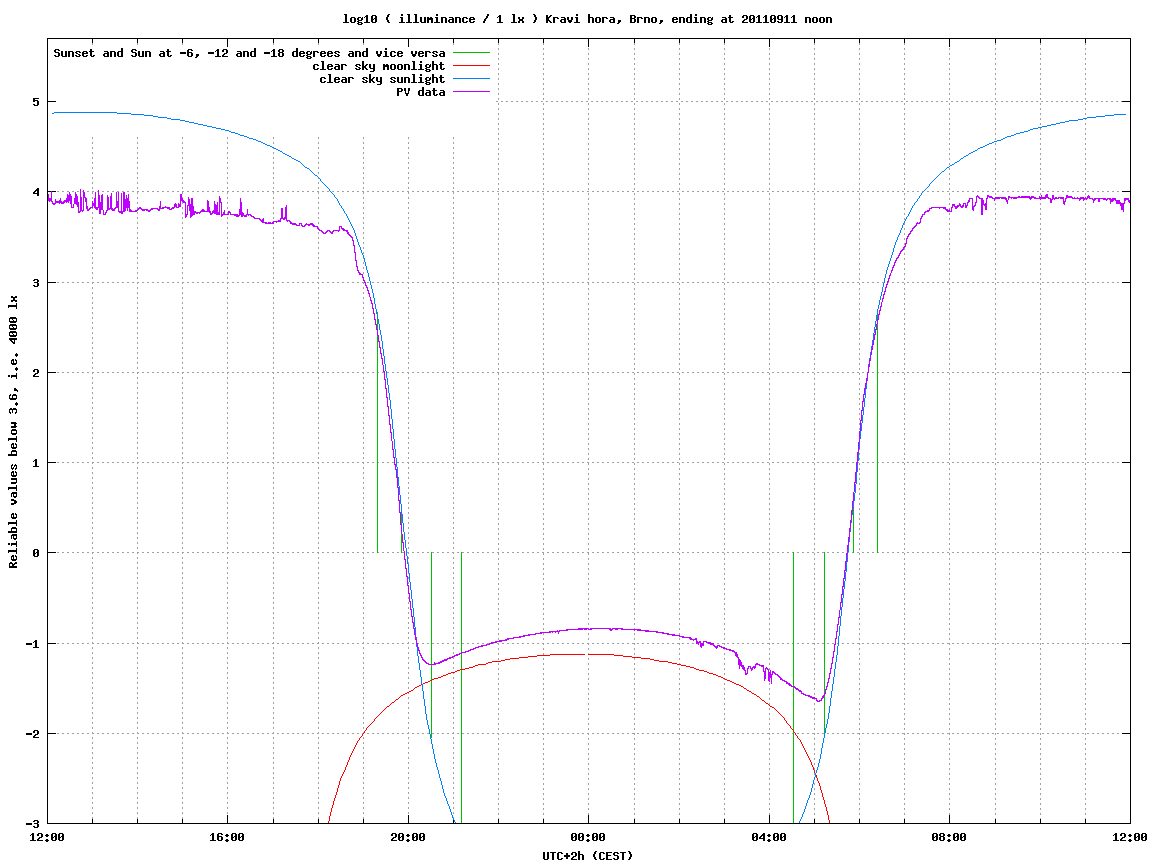The width and height of the screenshot is (1151, 863).
Task: Click the y-axis tick label '-3'
Action: [33, 823]
